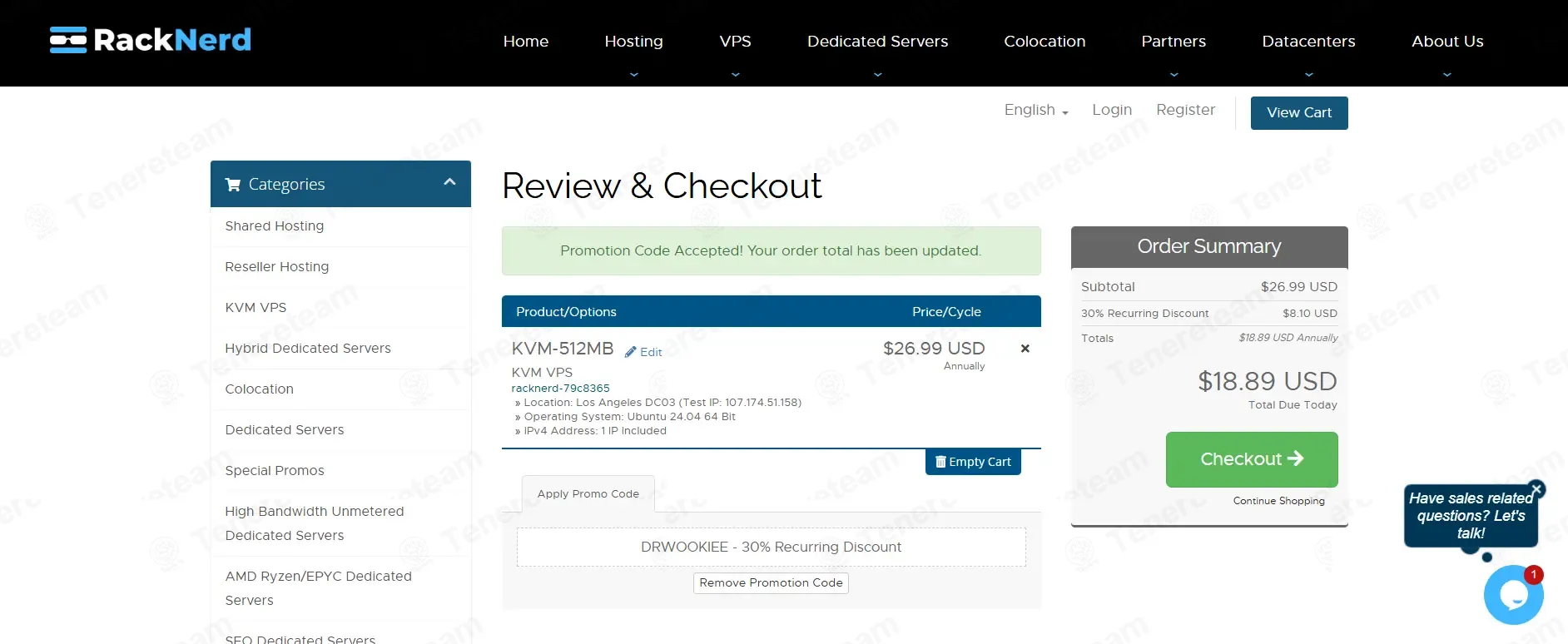Screen dimensions: 1568x644
Task: Click the green Checkout button
Action: 1252,459
